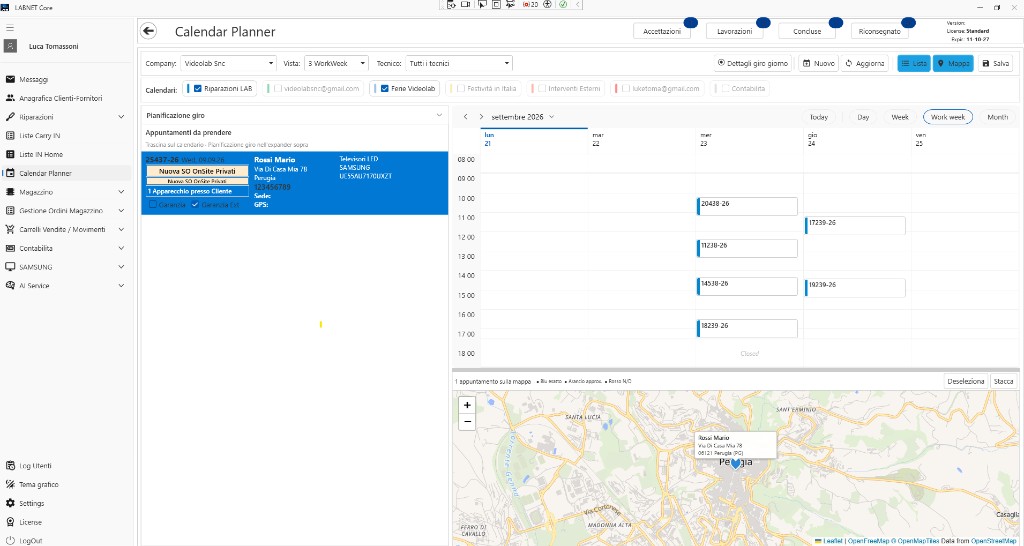Collapse the Pianificazione giro expander
Screen dimensions: 1024x546
coord(440,116)
